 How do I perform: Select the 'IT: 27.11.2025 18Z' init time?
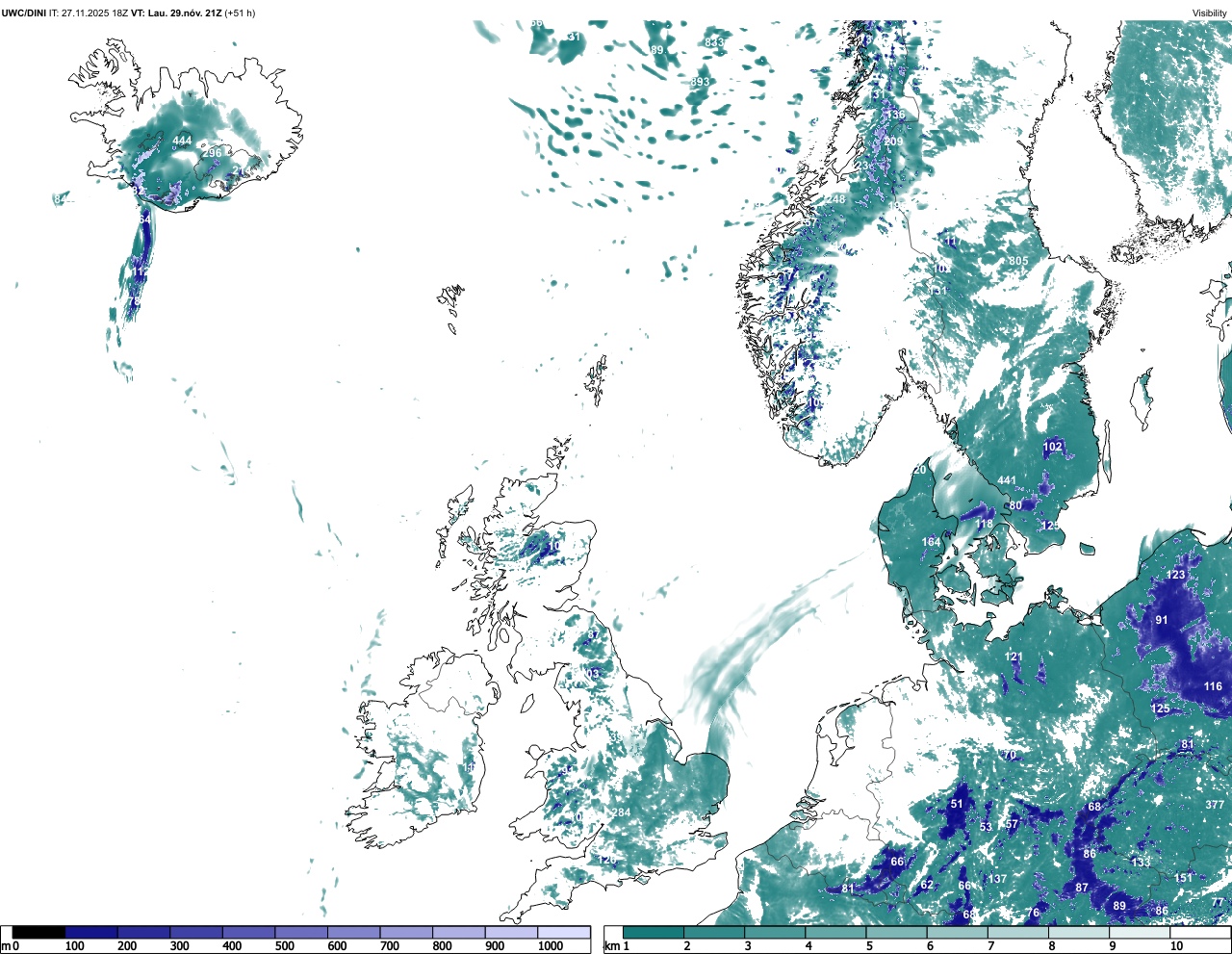(x=89, y=13)
